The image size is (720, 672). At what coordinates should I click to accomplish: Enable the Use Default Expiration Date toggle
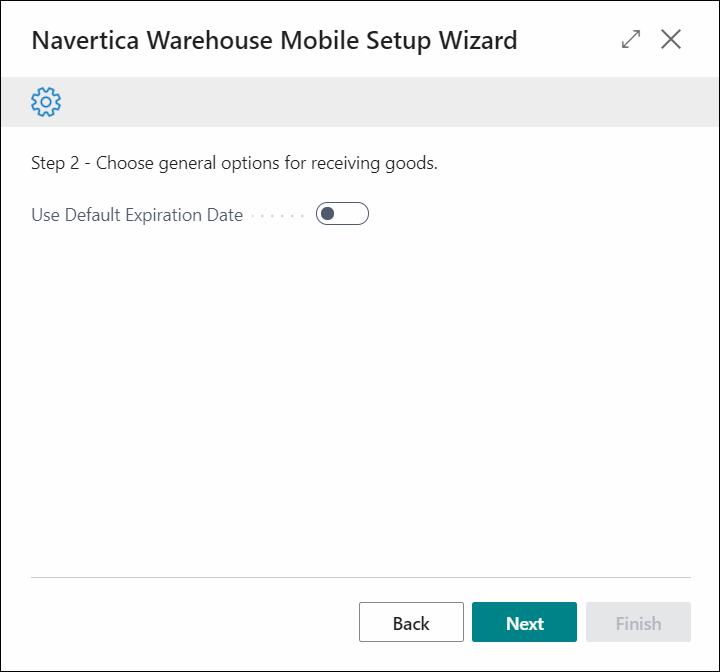click(x=342, y=214)
